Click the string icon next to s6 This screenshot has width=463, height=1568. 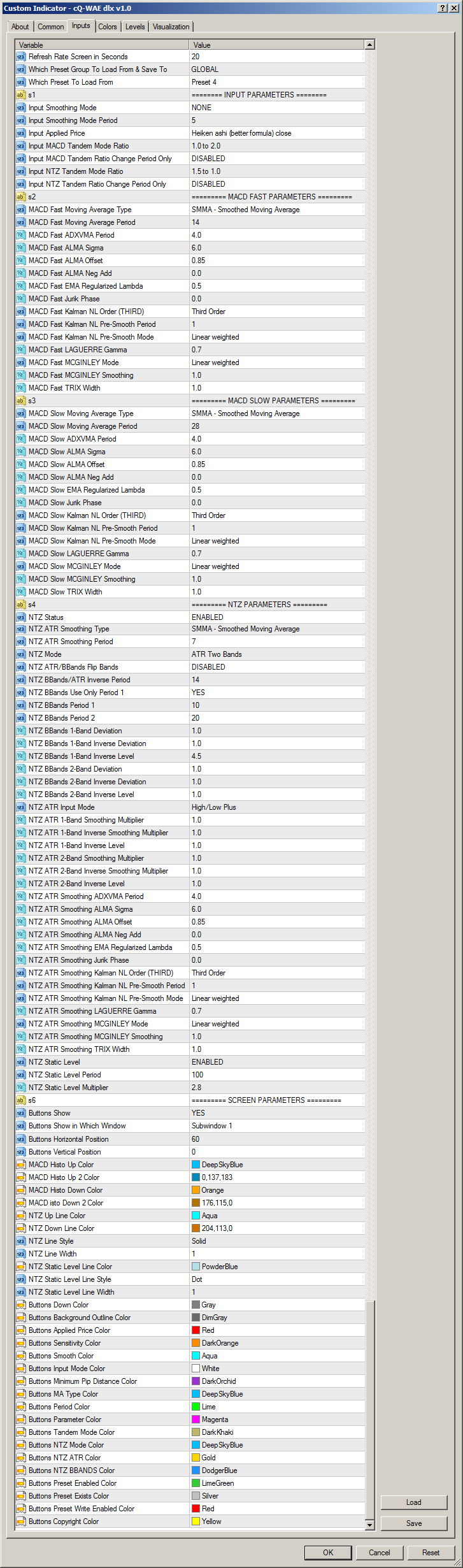tap(21, 1100)
